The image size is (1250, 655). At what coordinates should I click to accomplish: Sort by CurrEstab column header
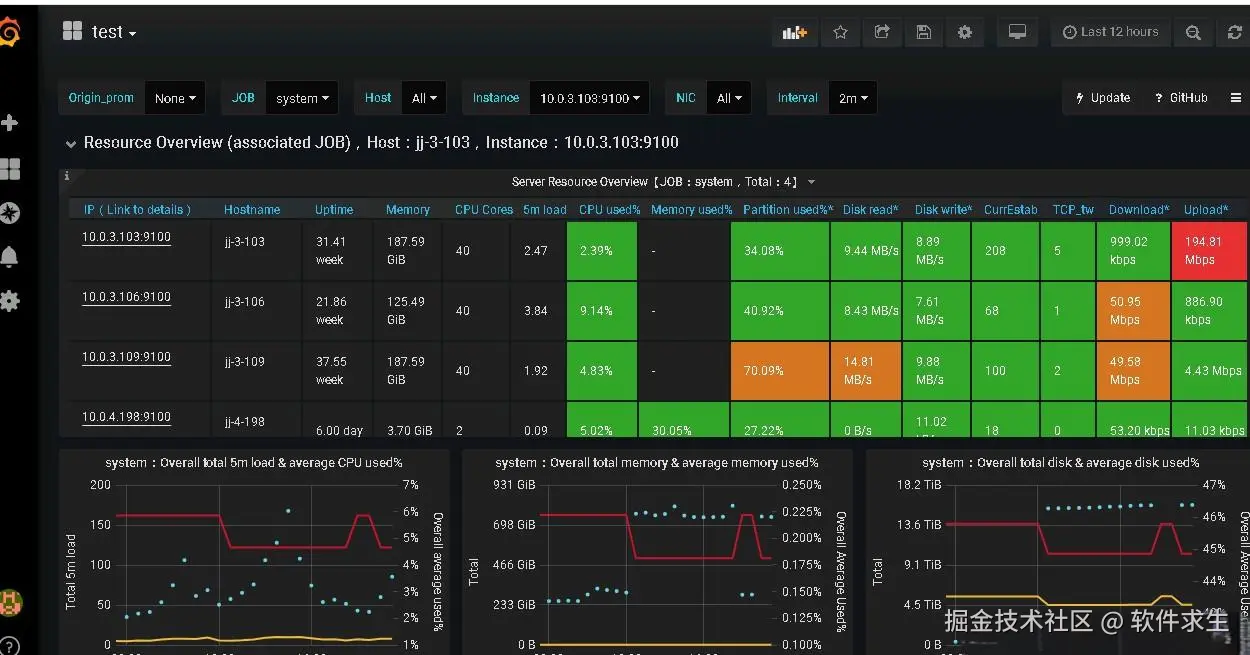(x=1011, y=210)
